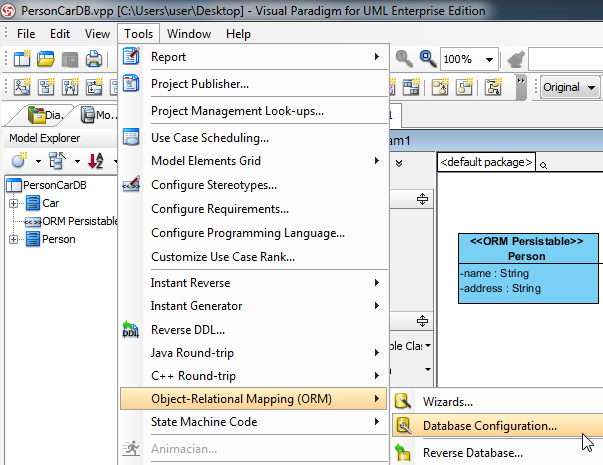603x465 pixels.
Task: Click the Model Explorer panel title
Action: pos(45,138)
